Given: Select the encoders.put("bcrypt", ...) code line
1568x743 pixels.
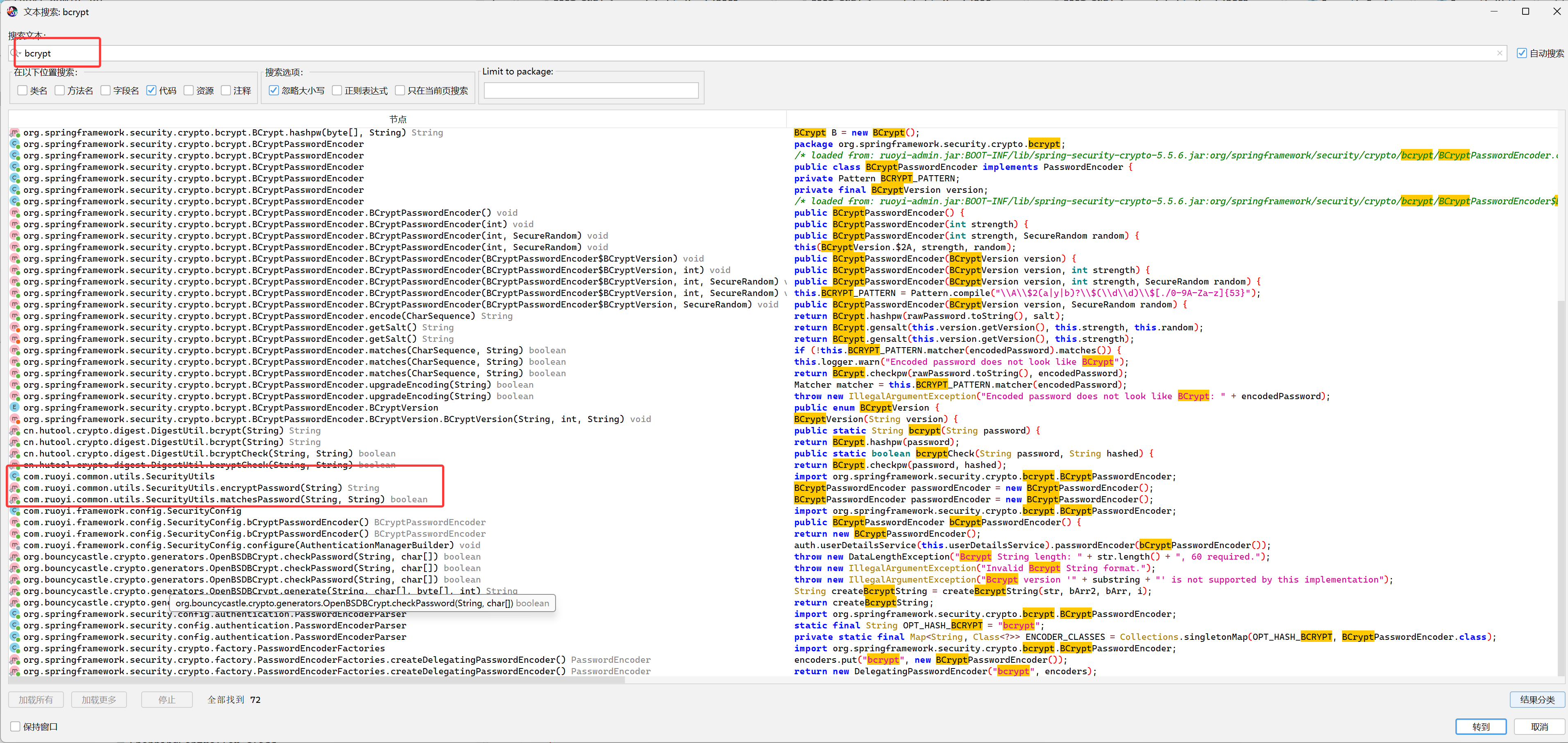Looking at the screenshot, I should (930, 660).
